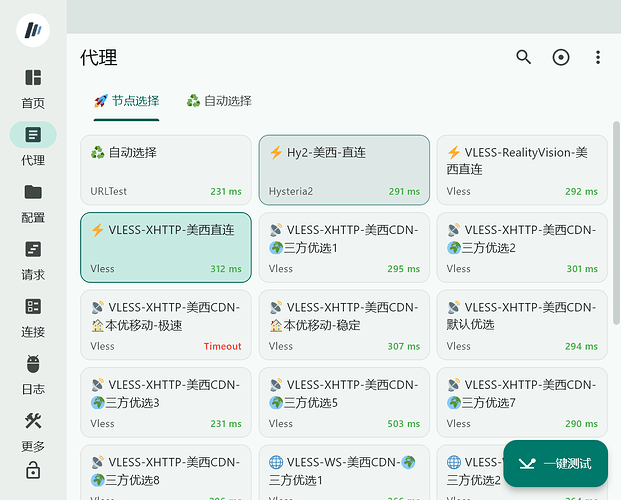Screen dimensions: 621x500
Task: Click the 一键测试 test button
Action: click(x=556, y=464)
